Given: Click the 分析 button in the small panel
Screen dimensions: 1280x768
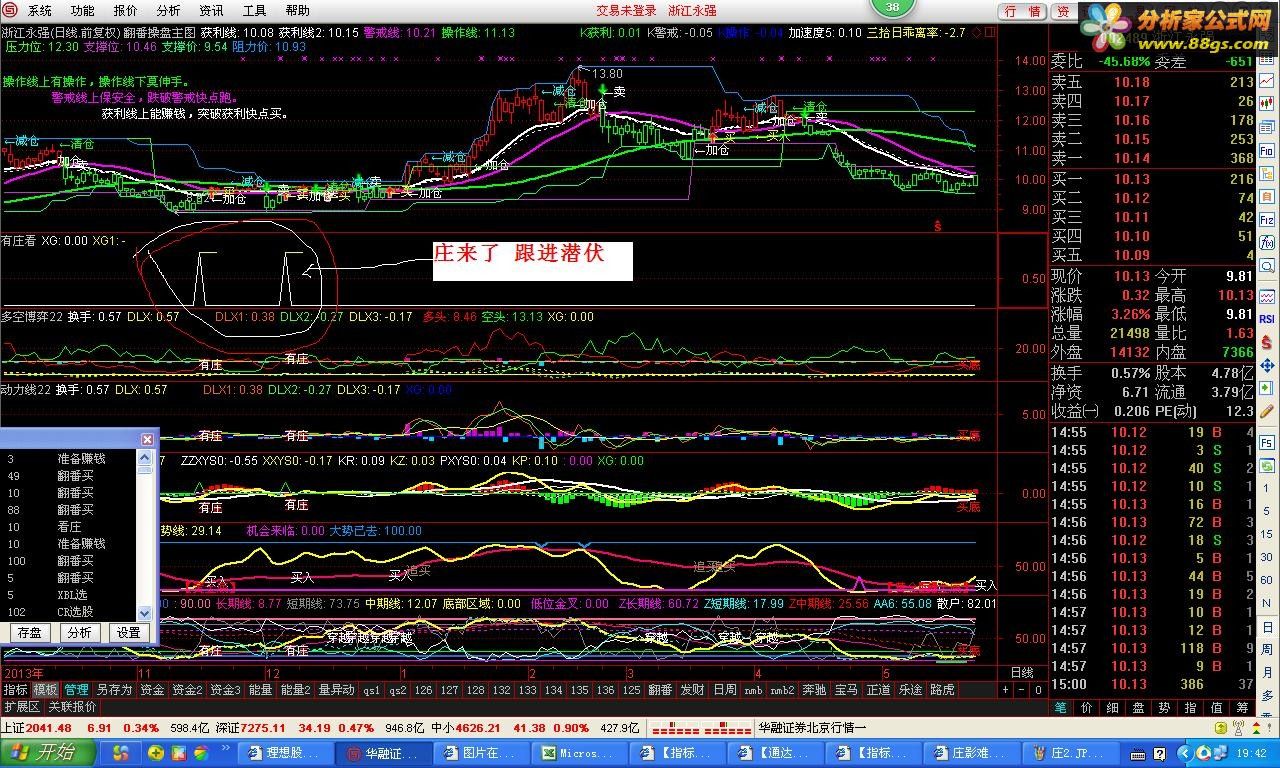Looking at the screenshot, I should [79, 632].
